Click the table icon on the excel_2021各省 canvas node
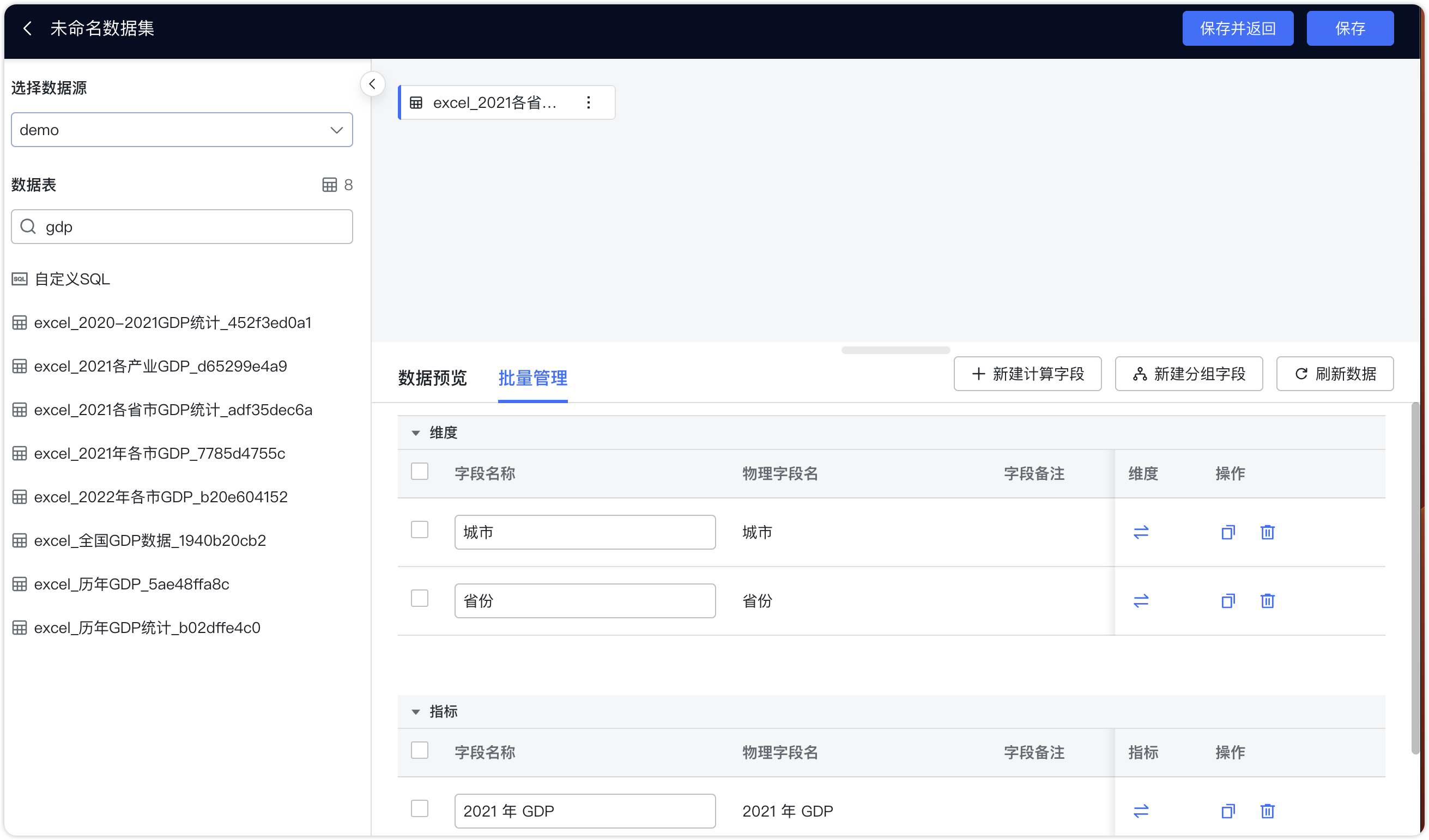Screen dimensions: 1429x840 (416, 102)
